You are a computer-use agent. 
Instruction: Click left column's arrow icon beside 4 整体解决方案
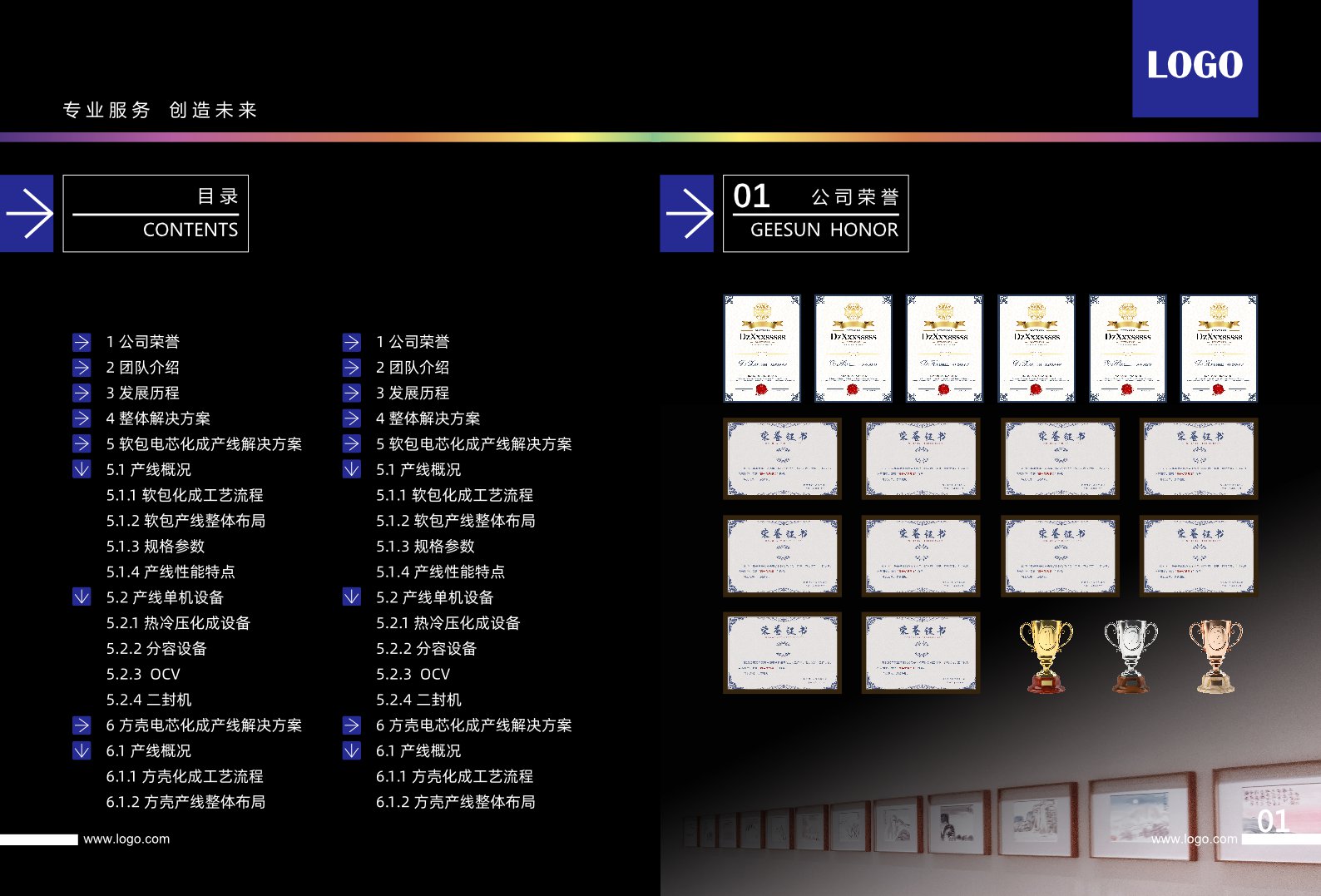tap(82, 418)
